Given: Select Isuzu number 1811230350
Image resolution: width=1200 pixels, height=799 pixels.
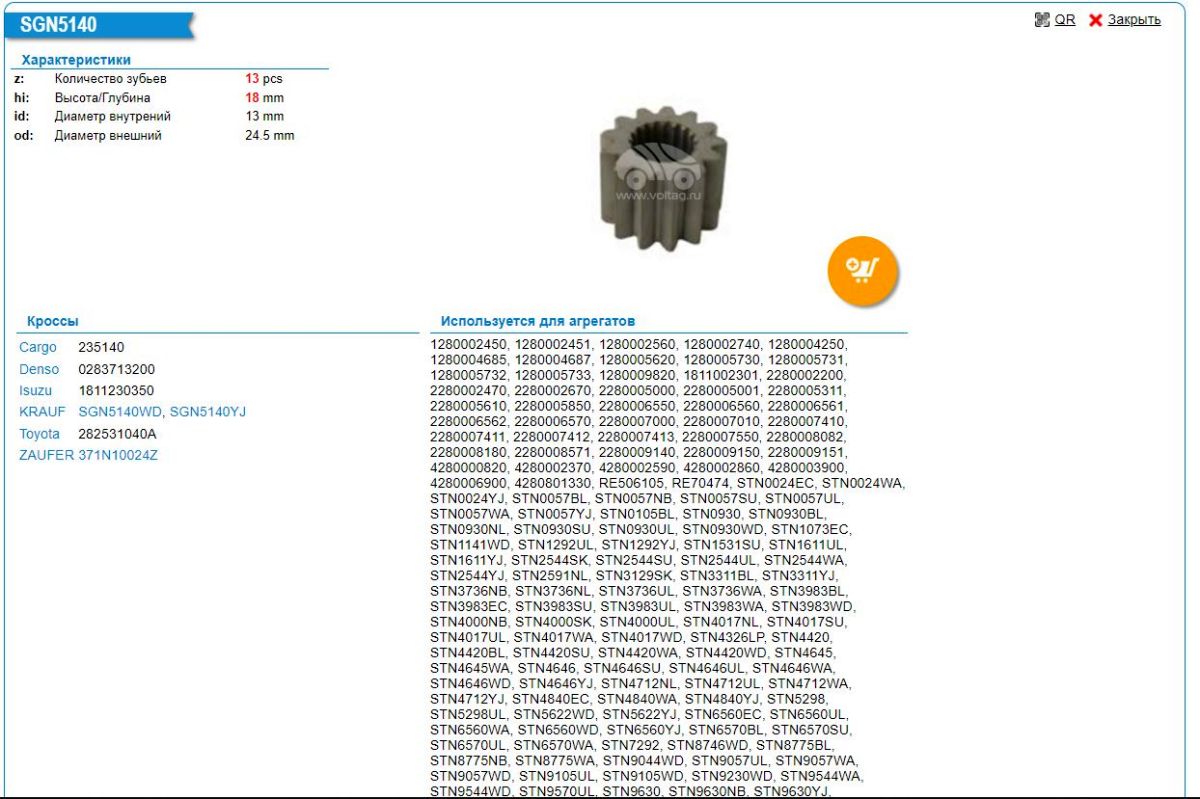Looking at the screenshot, I should coord(116,391).
